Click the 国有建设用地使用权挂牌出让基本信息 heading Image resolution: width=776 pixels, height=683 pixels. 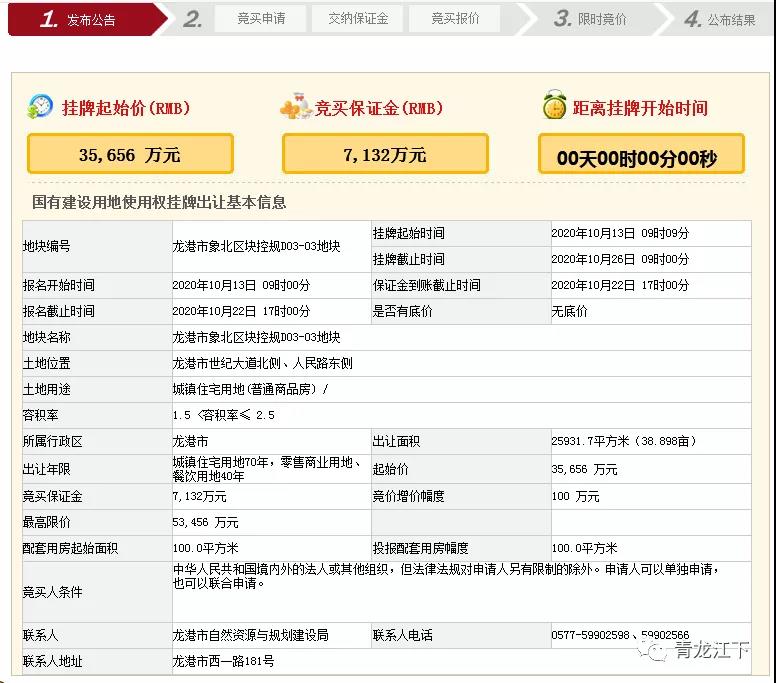click(x=159, y=202)
